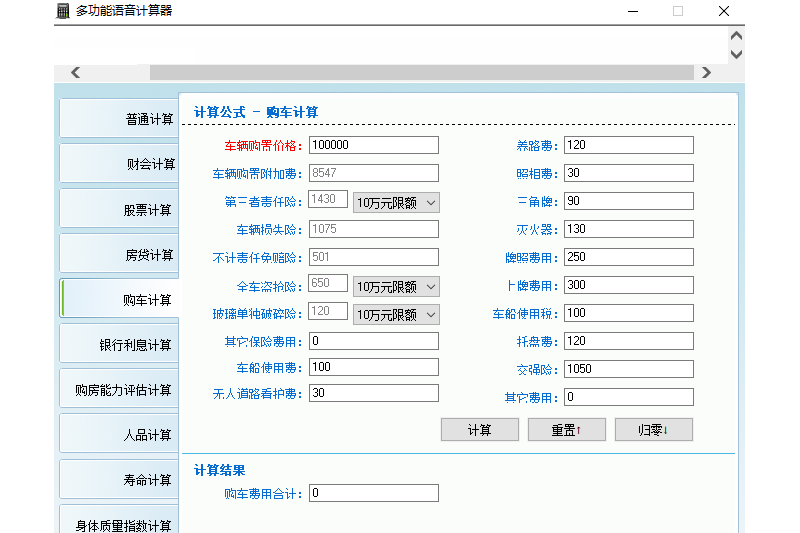Click the 照相费 input field
The width and height of the screenshot is (800, 533).
point(629,173)
